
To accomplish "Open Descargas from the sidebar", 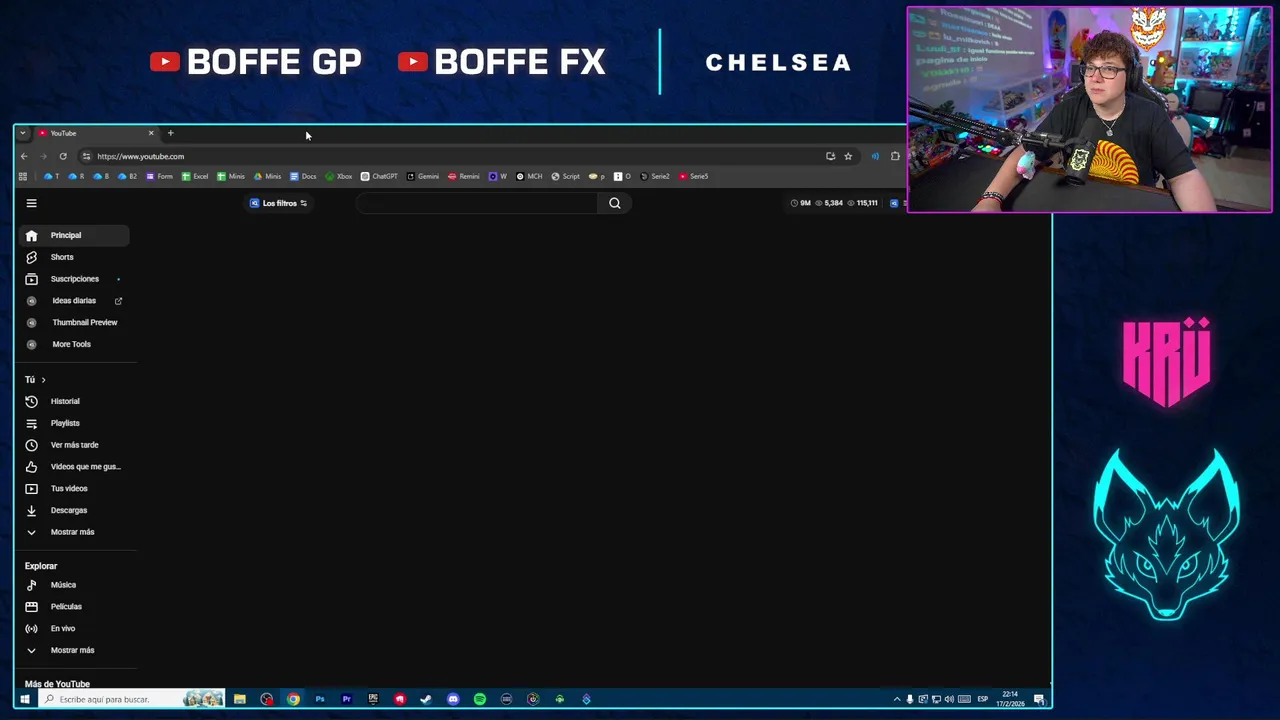I will (x=72, y=510).
